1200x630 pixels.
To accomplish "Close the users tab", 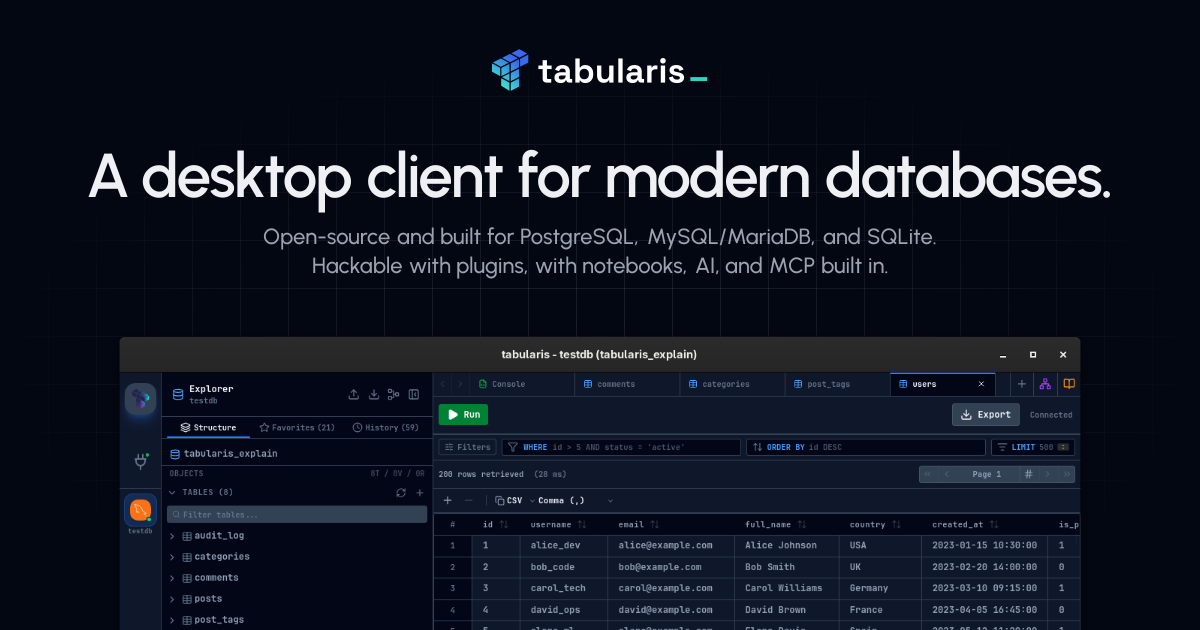I will click(981, 384).
